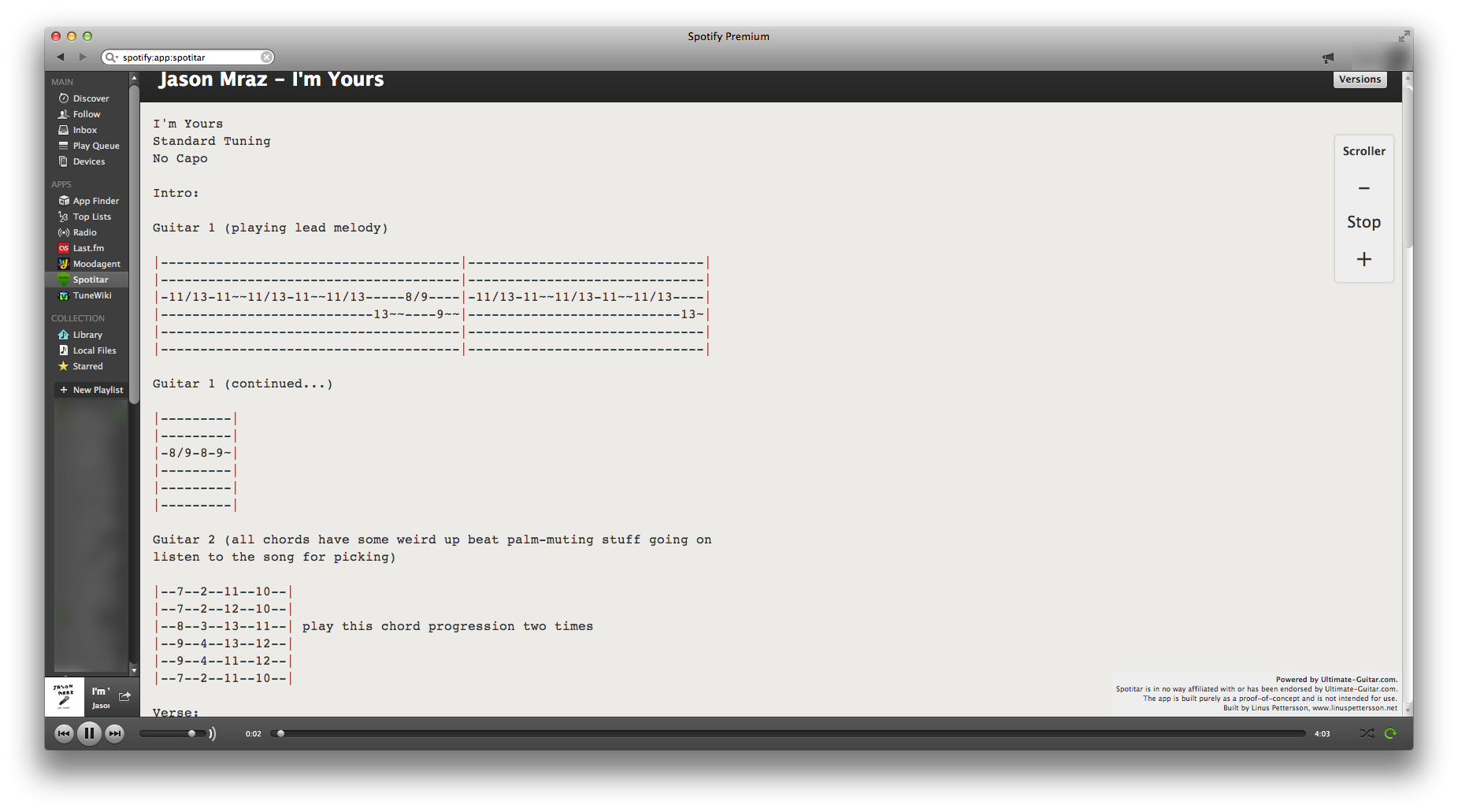1458x812 pixels.
Task: Open Play Queue from sidebar
Action: click(95, 146)
